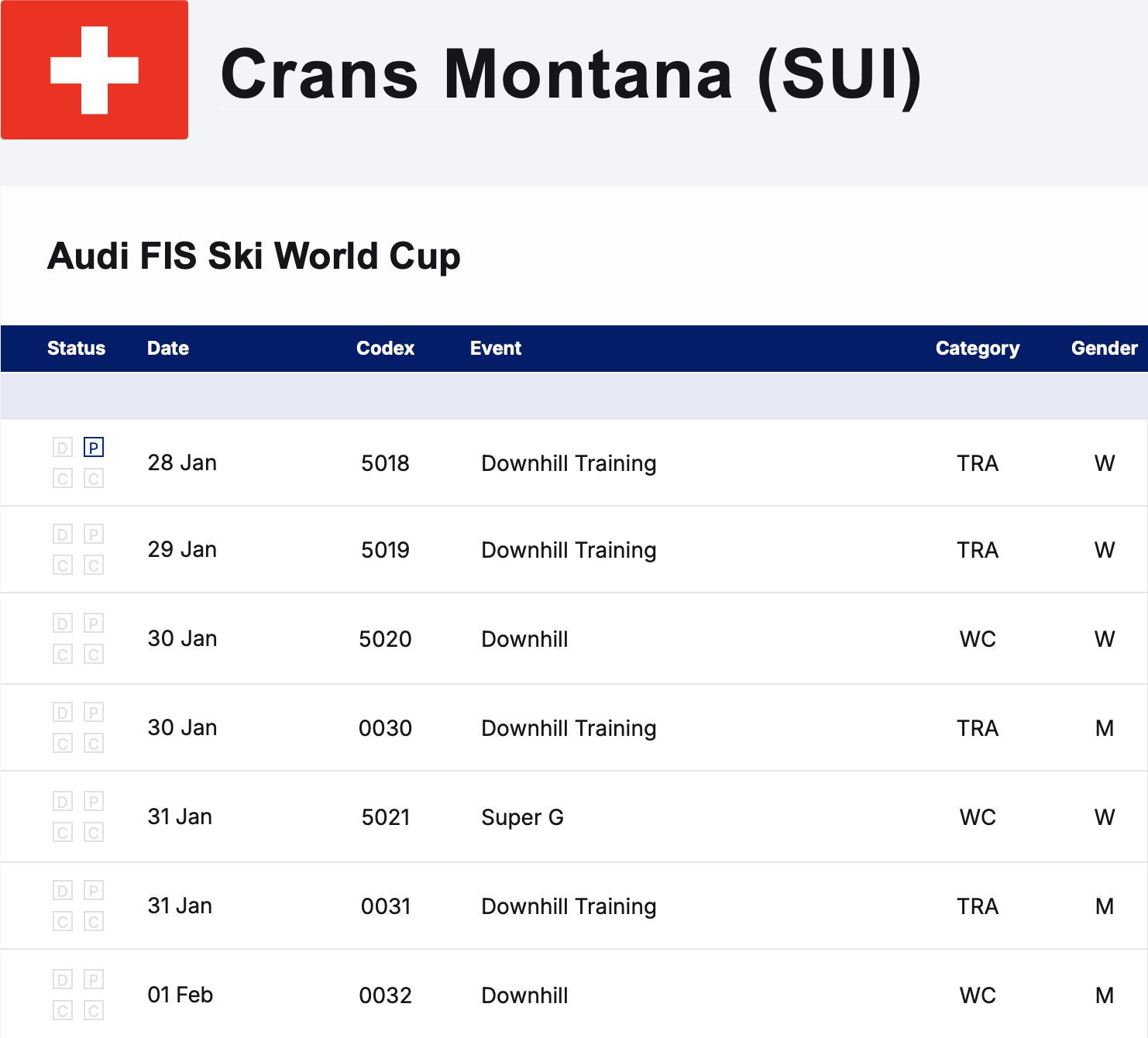Open the Crans Montana (SUI) title link
Screen dimensions: 1148x1038
point(572,74)
